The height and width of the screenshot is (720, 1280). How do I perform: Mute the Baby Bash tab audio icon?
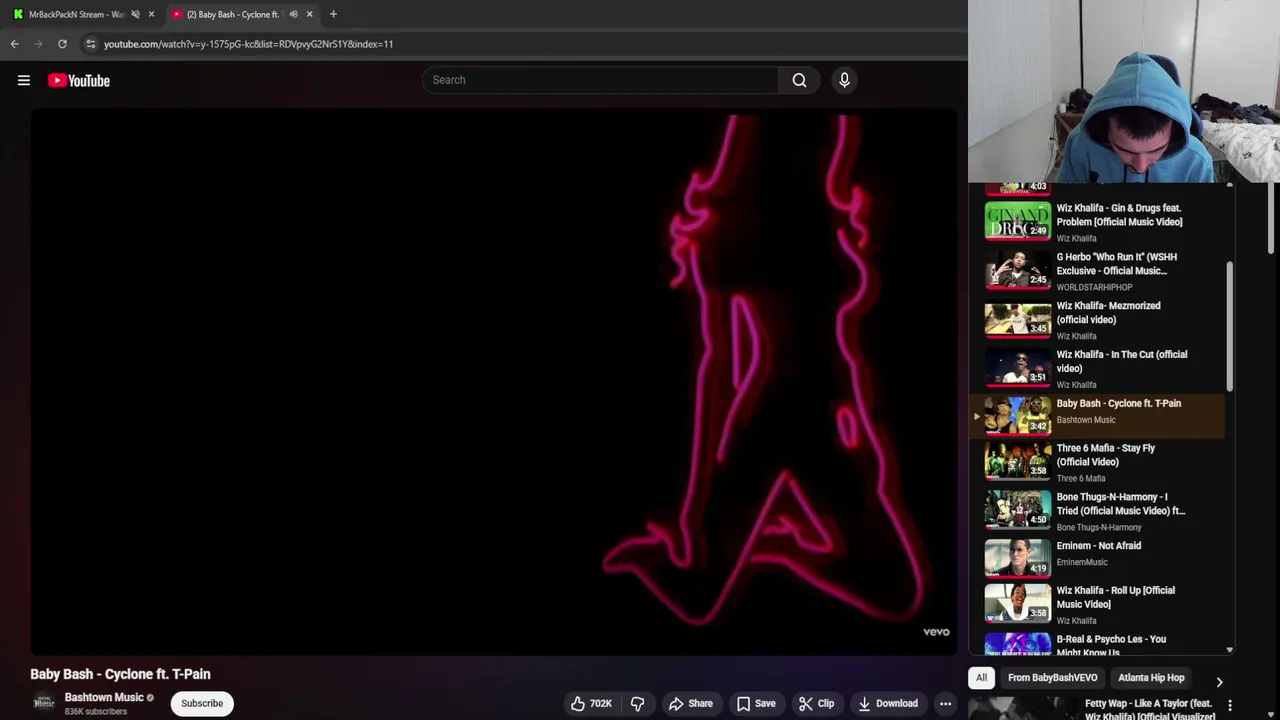293,14
